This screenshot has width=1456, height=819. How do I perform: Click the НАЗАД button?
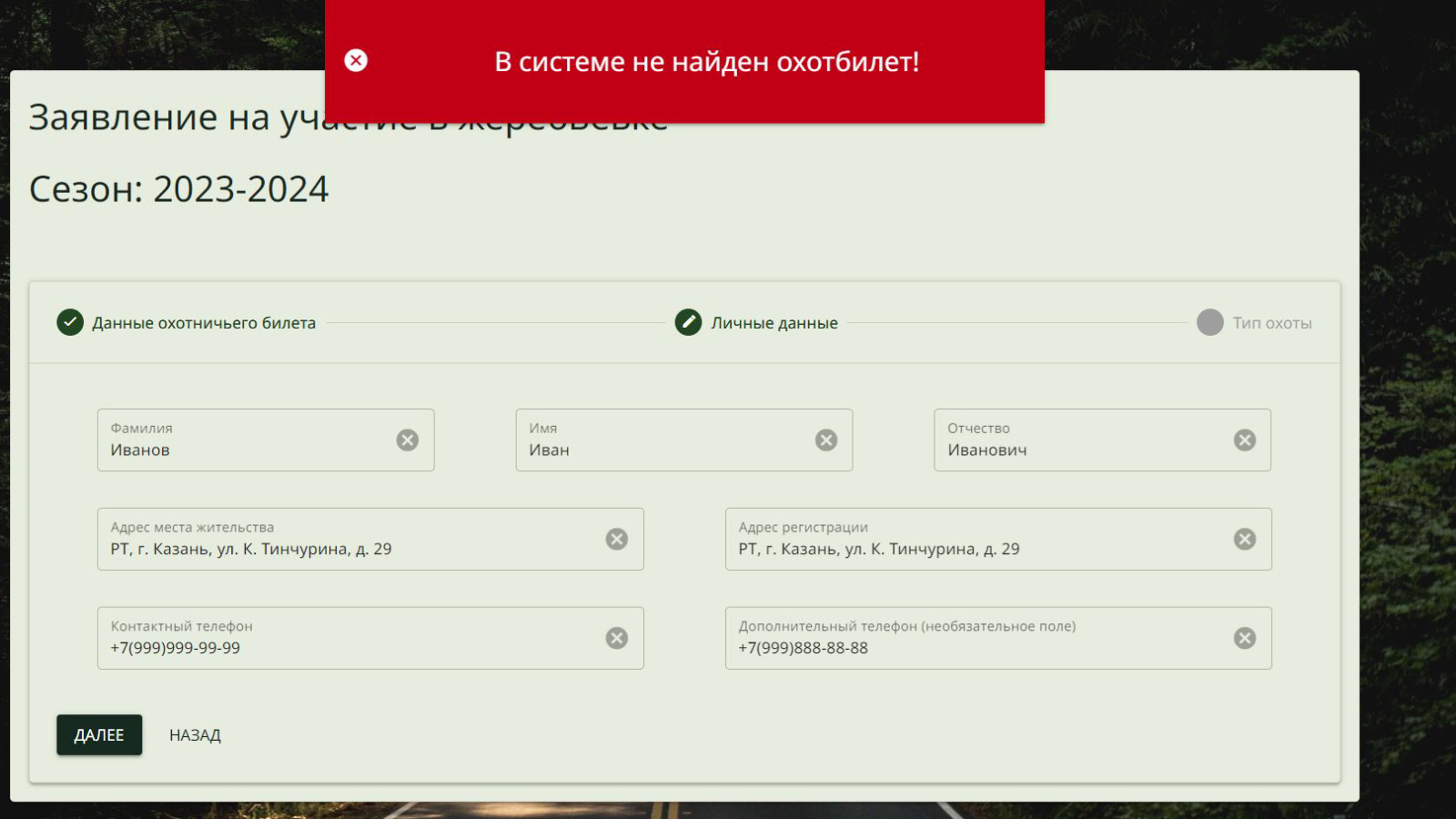[x=195, y=735]
